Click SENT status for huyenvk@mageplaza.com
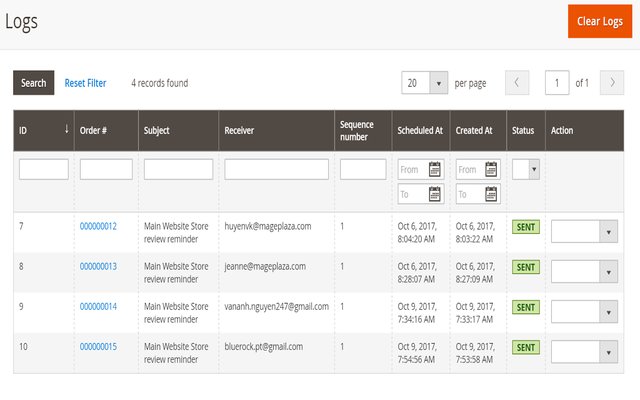 point(526,227)
